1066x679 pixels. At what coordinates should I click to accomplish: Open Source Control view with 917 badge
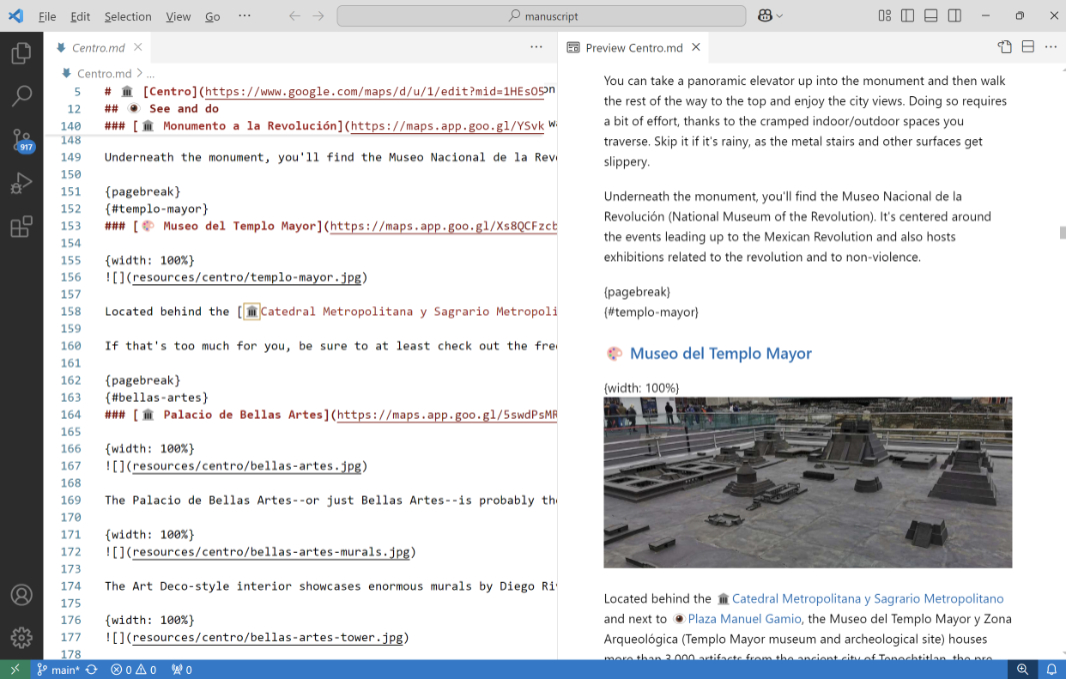pos(21,140)
